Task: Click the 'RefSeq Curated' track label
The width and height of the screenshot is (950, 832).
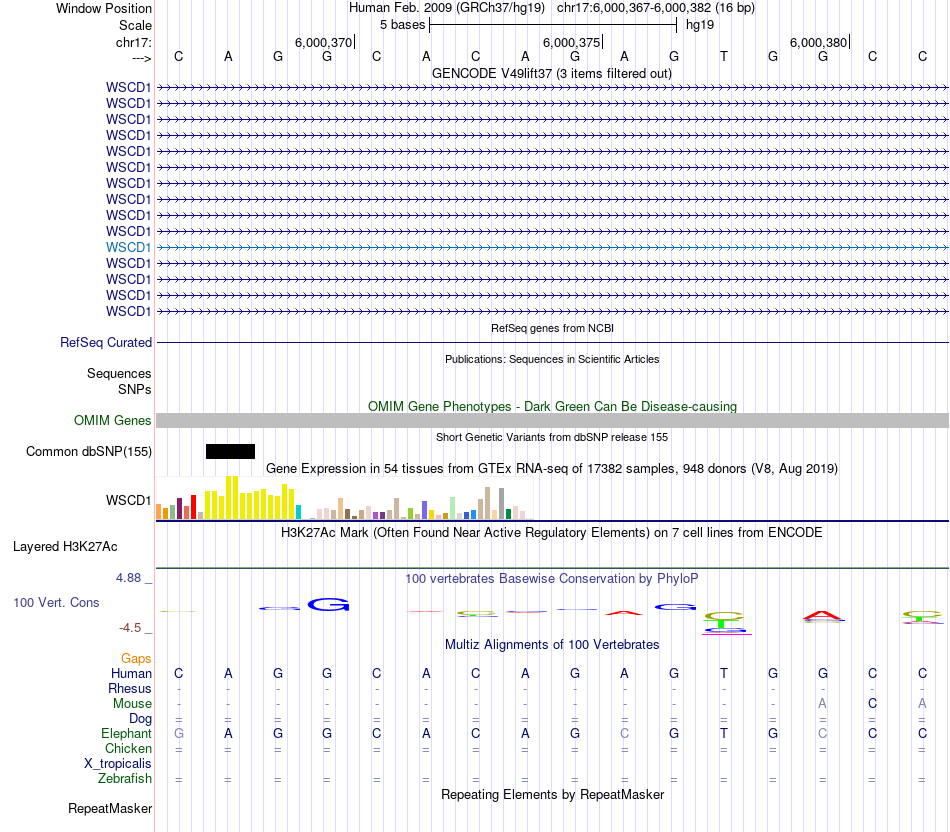Action: tap(105, 342)
